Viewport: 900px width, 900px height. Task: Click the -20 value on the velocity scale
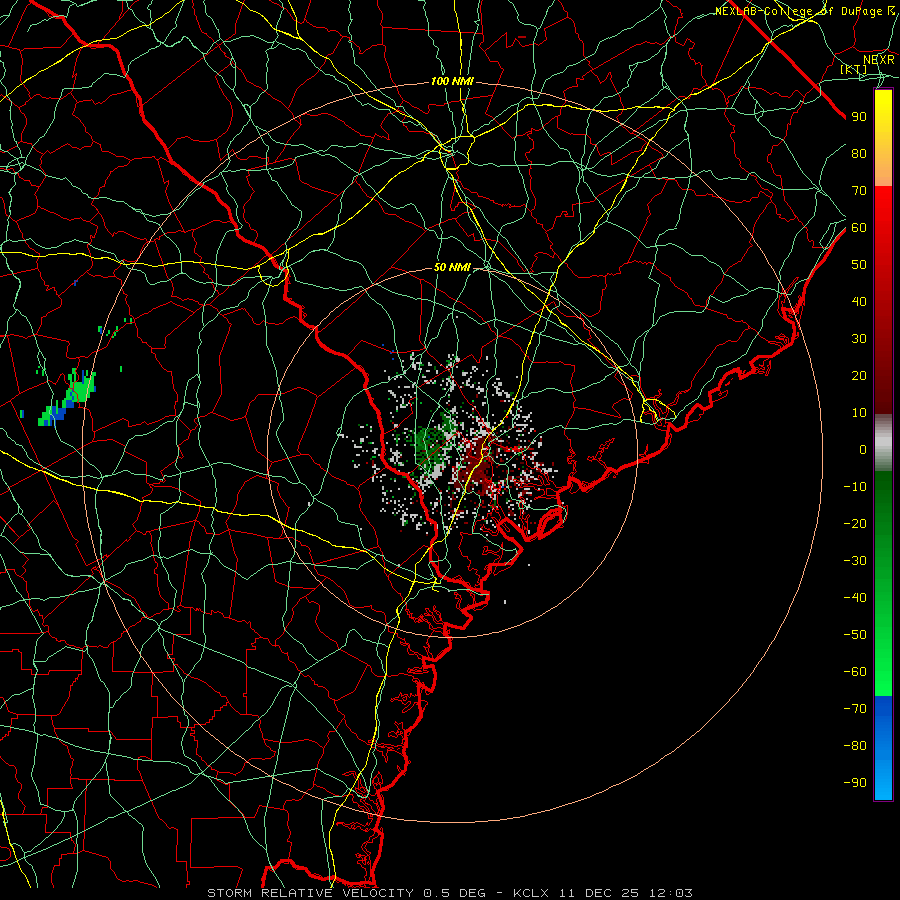pyautogui.click(x=855, y=524)
